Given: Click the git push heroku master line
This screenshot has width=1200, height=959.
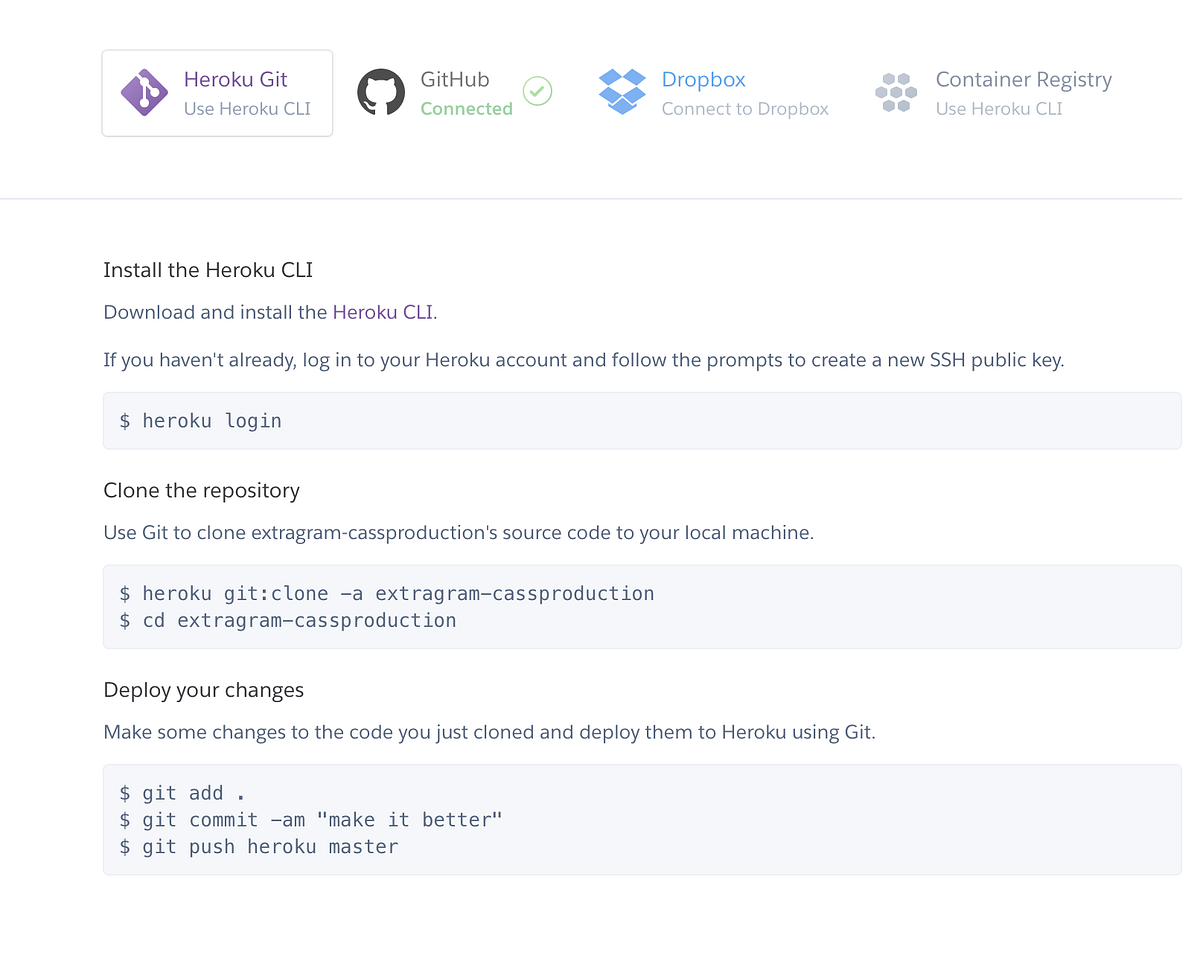Looking at the screenshot, I should coord(261,846).
